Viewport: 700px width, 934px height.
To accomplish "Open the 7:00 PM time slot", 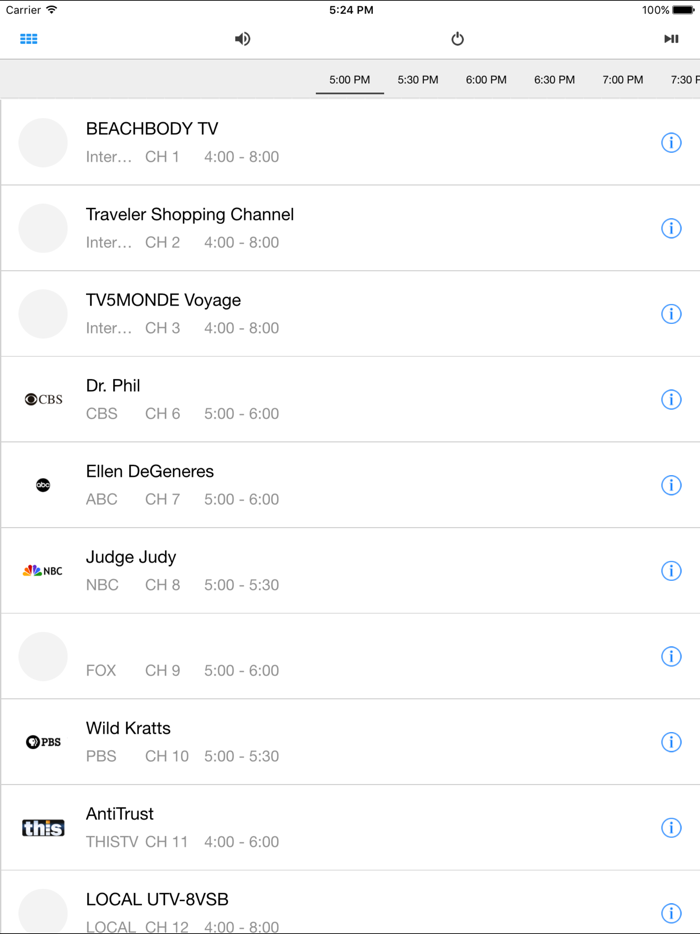I will pyautogui.click(x=622, y=79).
